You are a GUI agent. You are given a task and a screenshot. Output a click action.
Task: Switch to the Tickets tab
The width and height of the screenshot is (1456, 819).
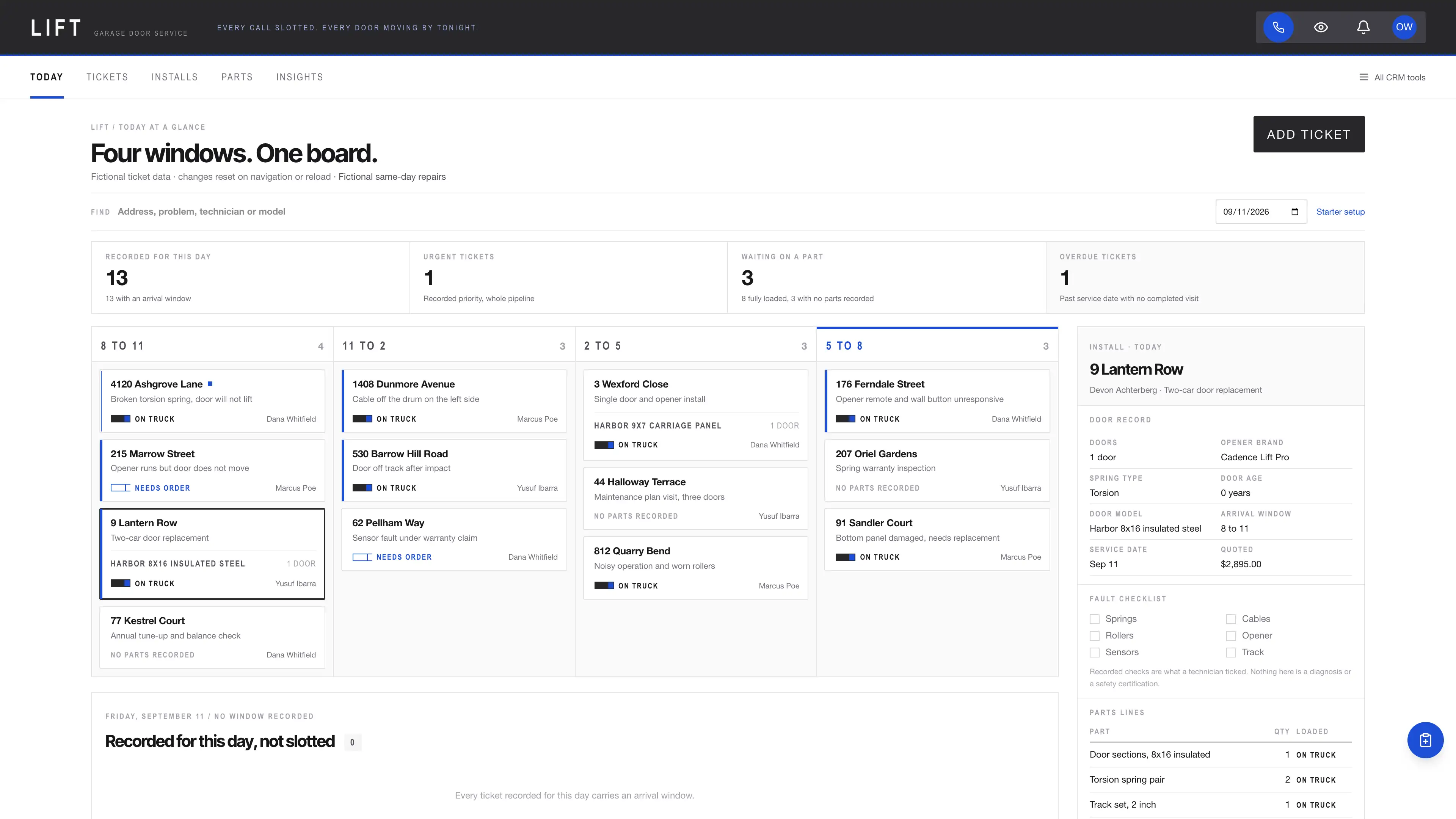(107, 77)
